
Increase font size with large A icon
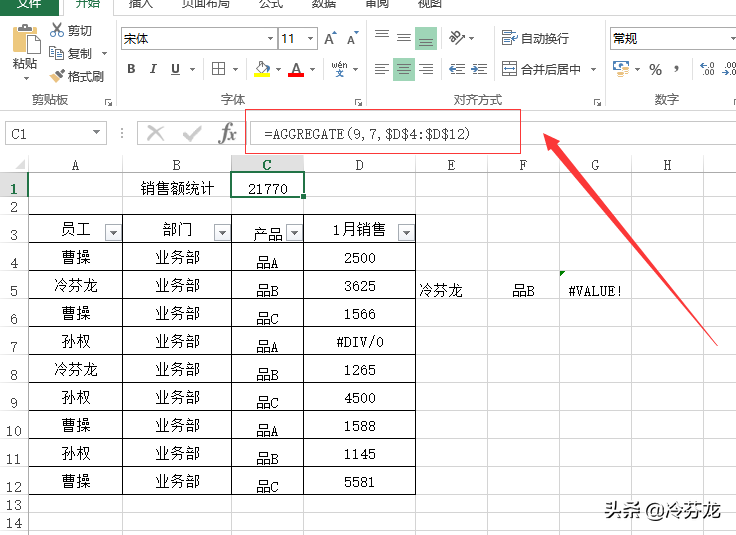click(x=330, y=38)
